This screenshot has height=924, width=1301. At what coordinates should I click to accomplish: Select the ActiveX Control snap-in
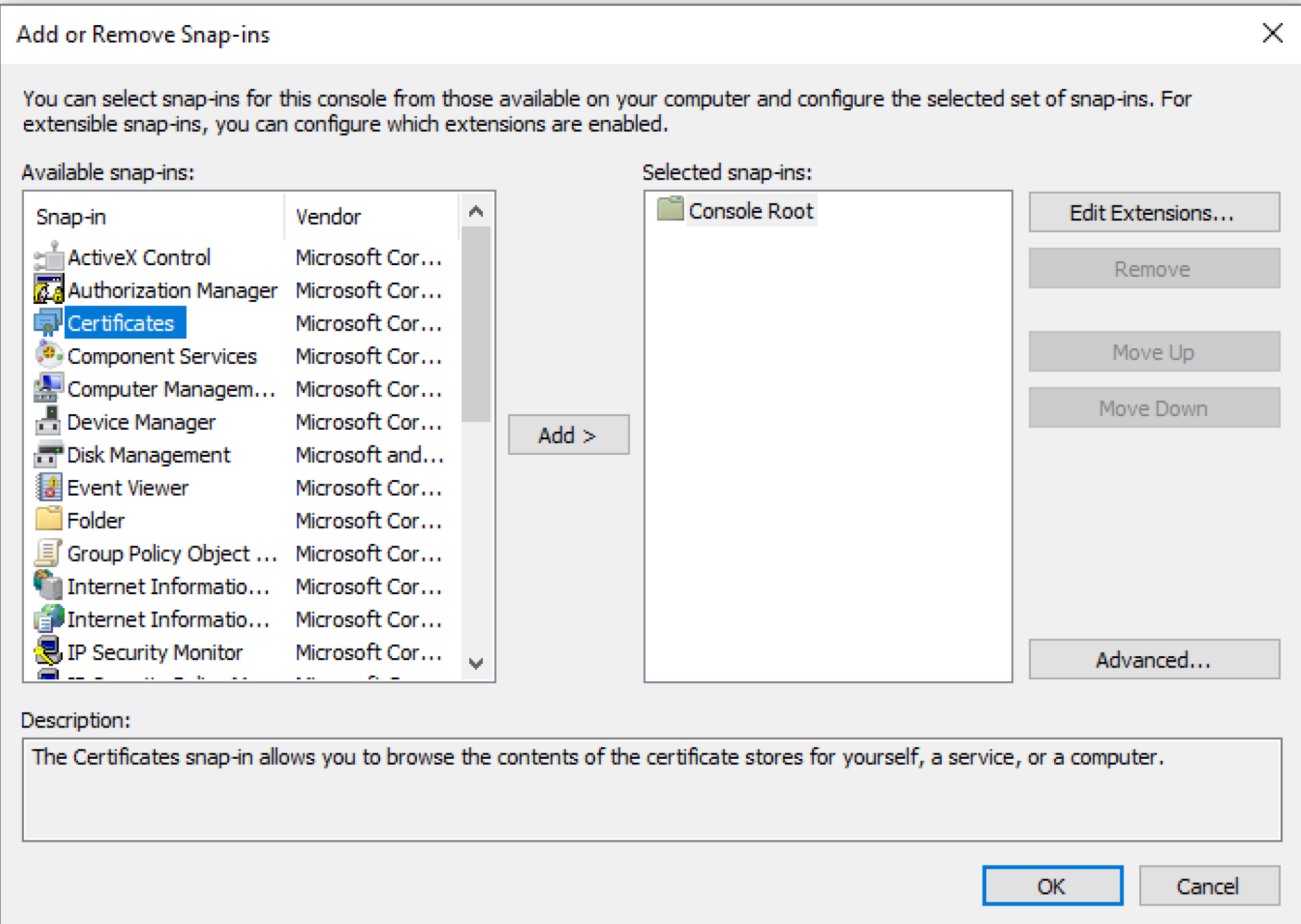[x=139, y=258]
